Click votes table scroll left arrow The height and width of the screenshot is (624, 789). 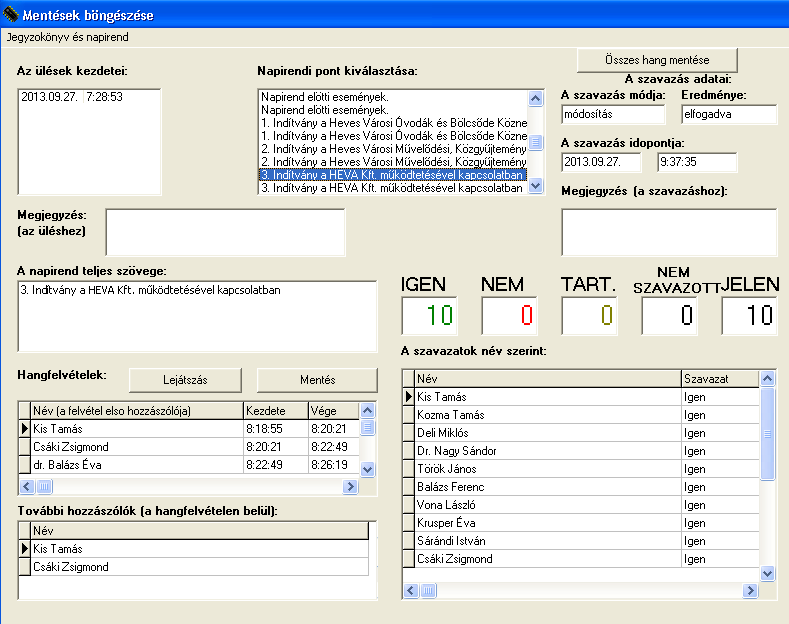coord(411,590)
